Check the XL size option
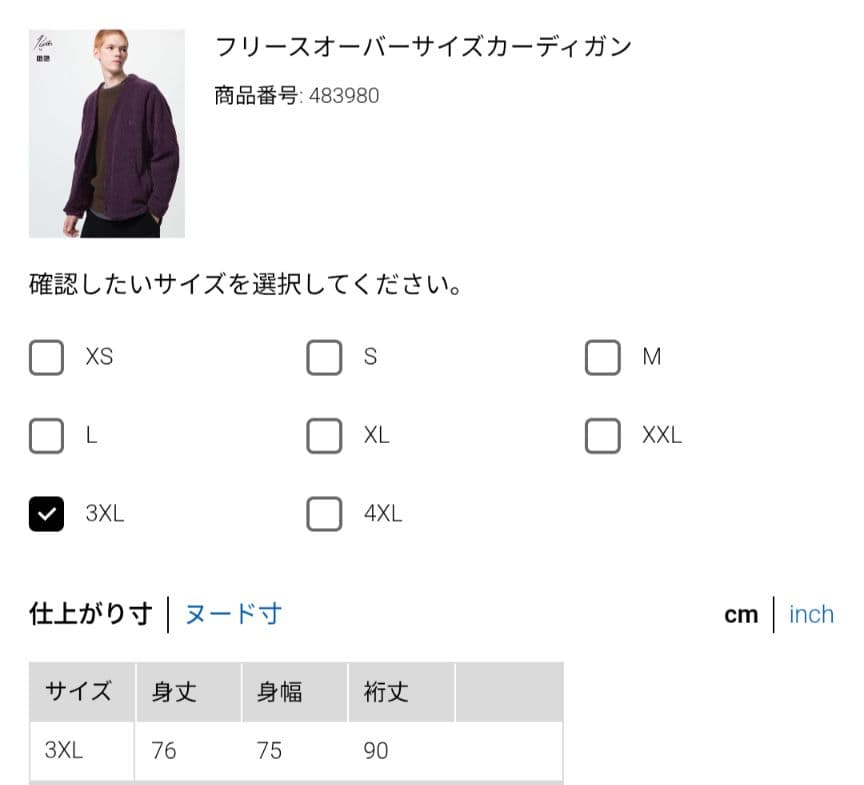The image size is (864, 785). click(324, 436)
